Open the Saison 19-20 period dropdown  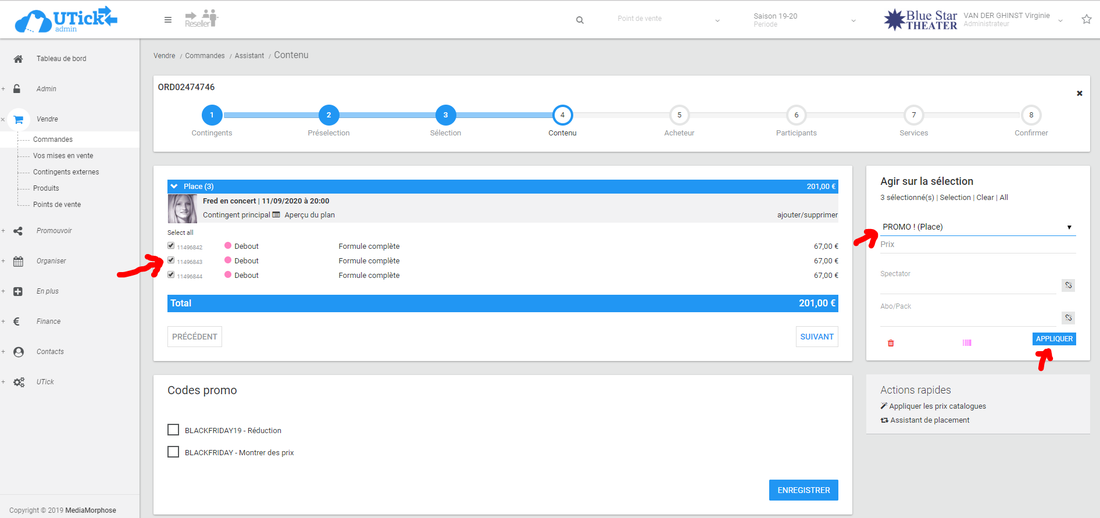click(x=804, y=20)
